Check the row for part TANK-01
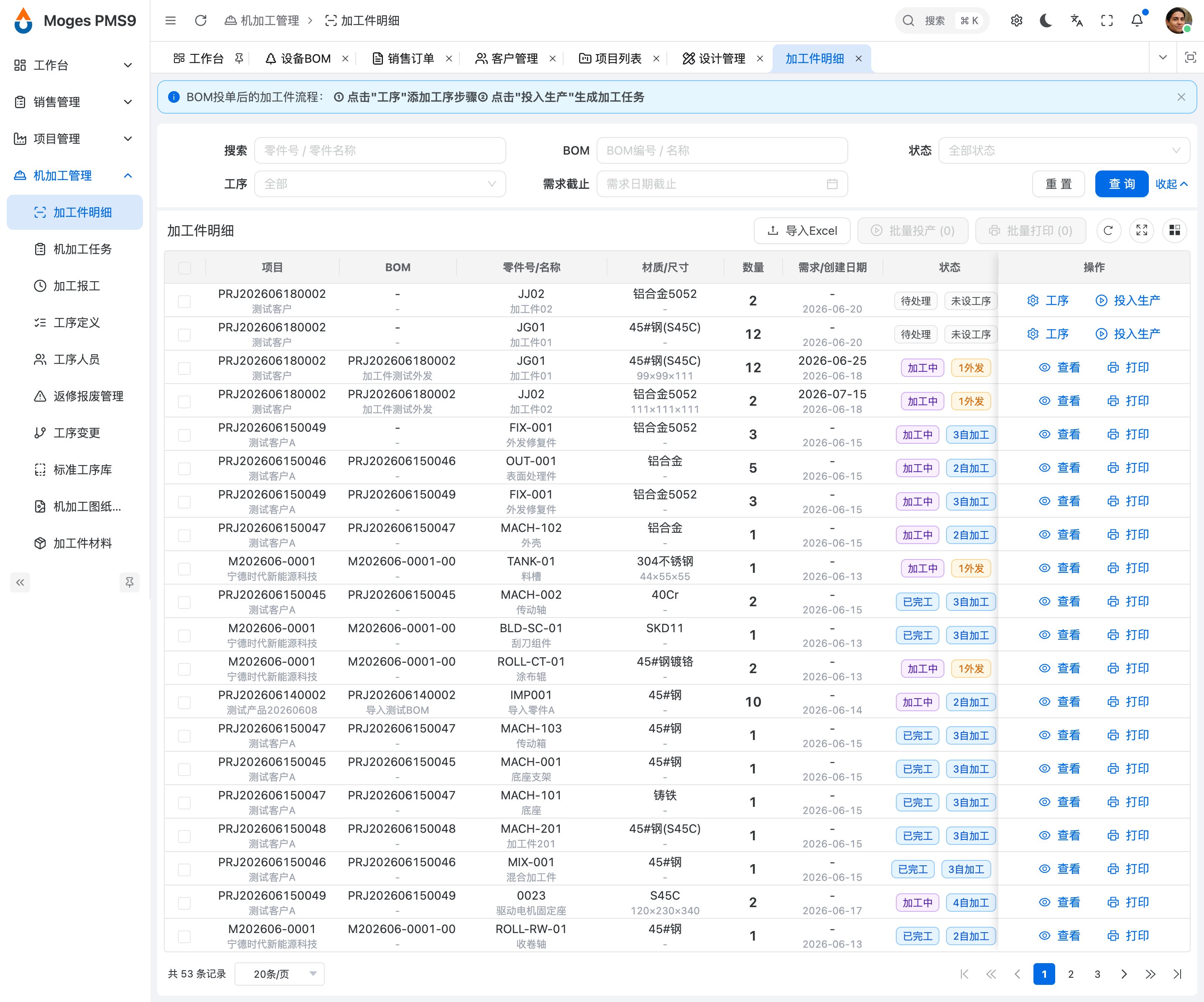This screenshot has height=1002, width=1204. [184, 569]
